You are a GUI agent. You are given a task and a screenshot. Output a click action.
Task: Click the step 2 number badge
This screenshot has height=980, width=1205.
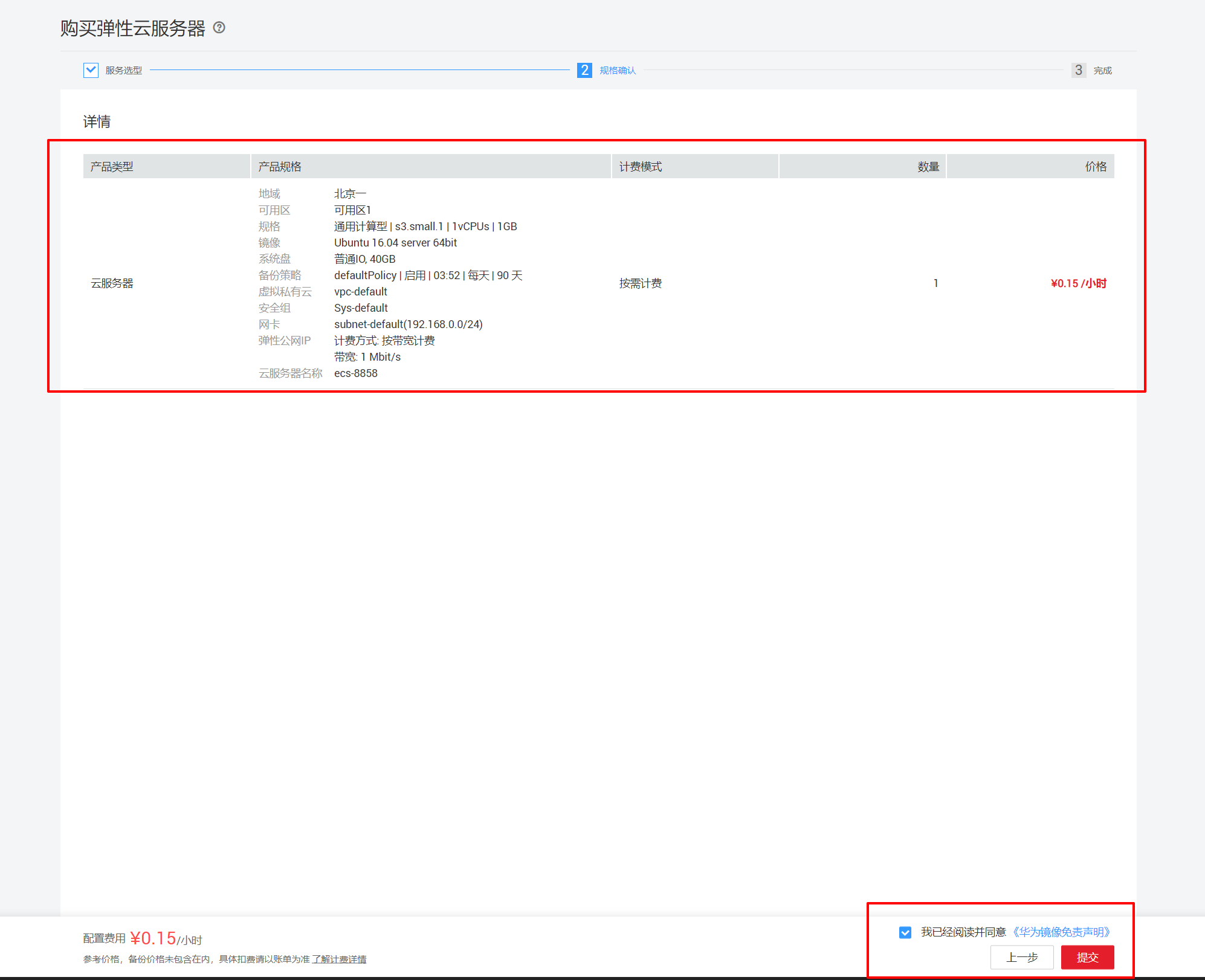coord(584,70)
